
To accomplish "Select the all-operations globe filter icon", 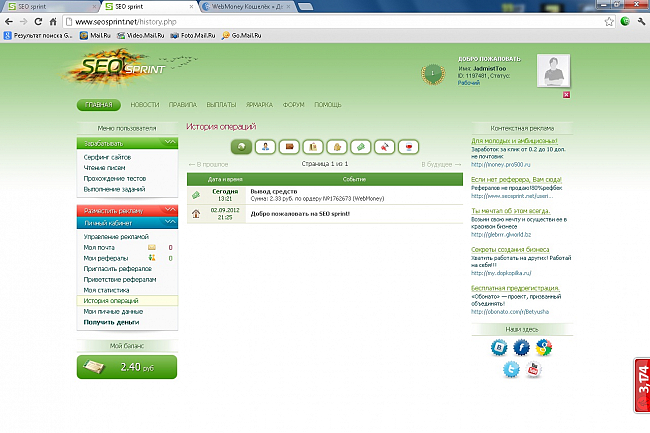I will click(x=241, y=147).
